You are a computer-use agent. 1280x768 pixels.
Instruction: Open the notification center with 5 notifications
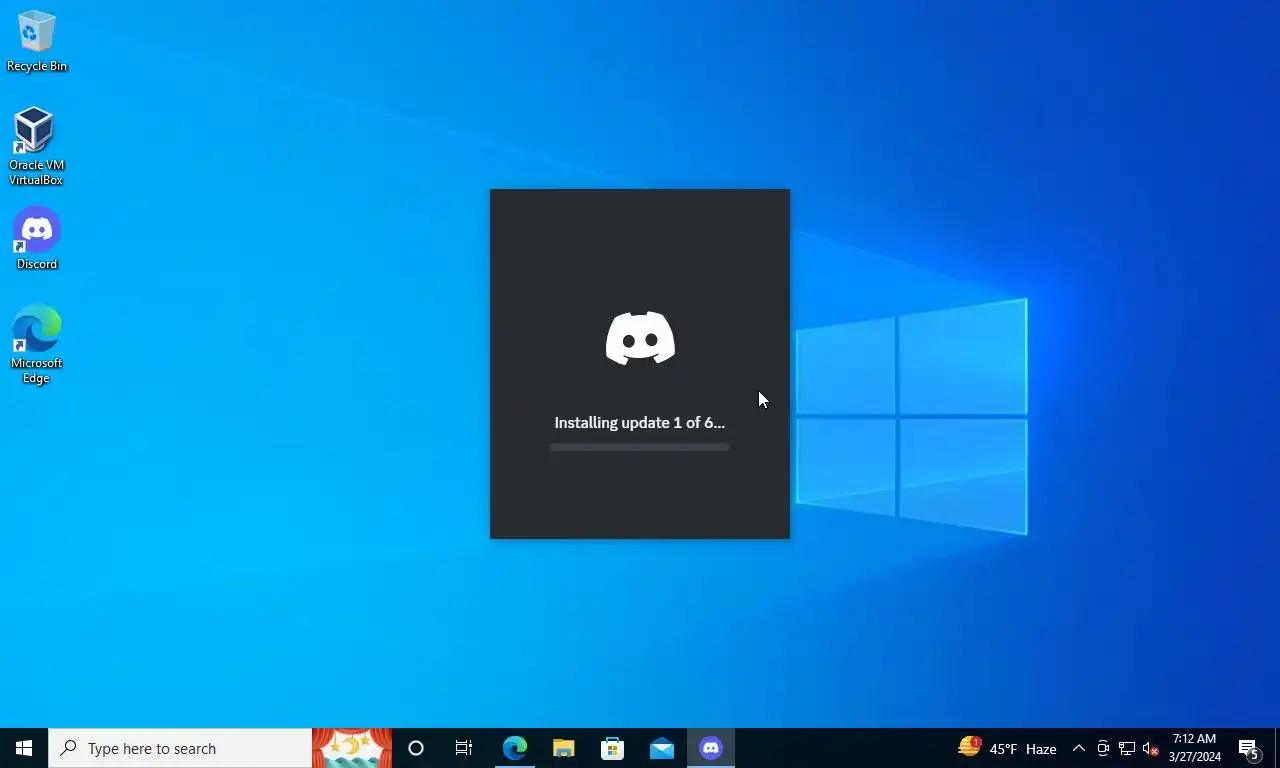pos(1249,748)
